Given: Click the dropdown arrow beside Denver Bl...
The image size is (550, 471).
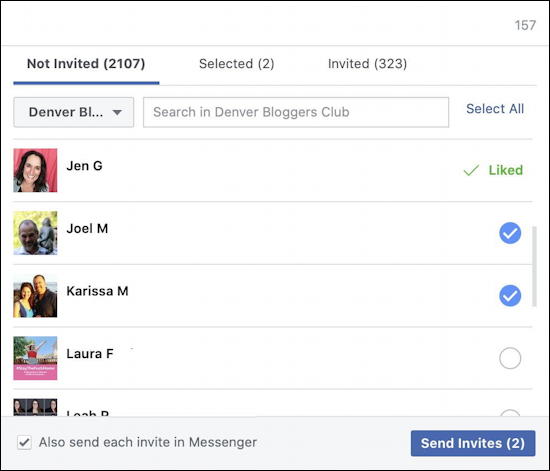Looking at the screenshot, I should [117, 113].
